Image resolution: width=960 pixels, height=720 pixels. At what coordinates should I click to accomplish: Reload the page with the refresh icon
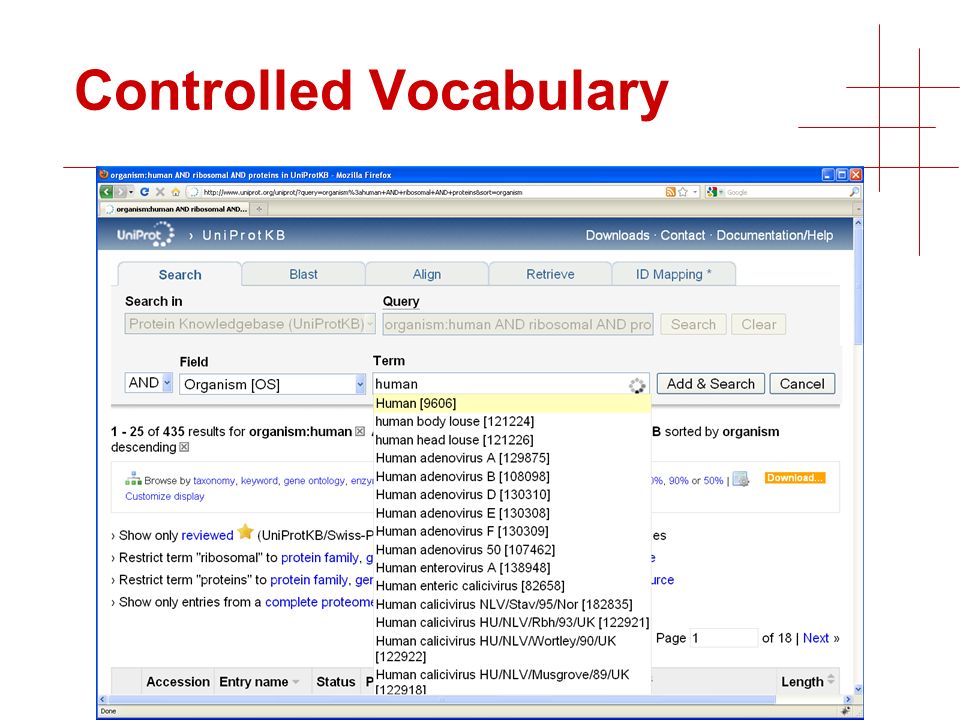(x=144, y=192)
